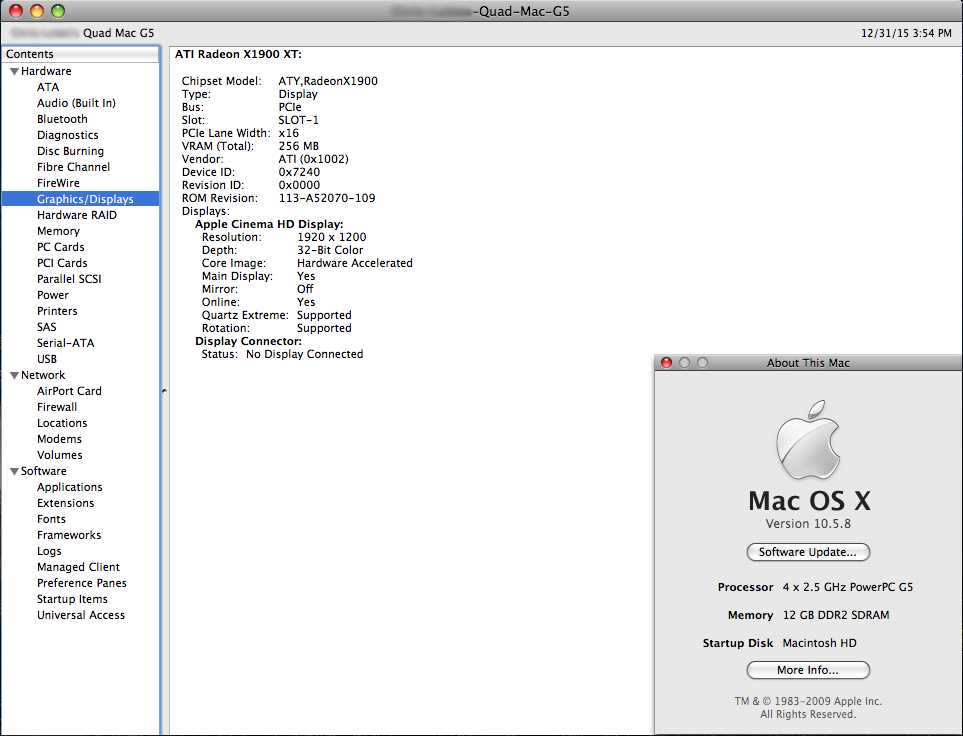Screen dimensions: 963x736
Task: Select Preference Panes entry
Action: (x=82, y=583)
